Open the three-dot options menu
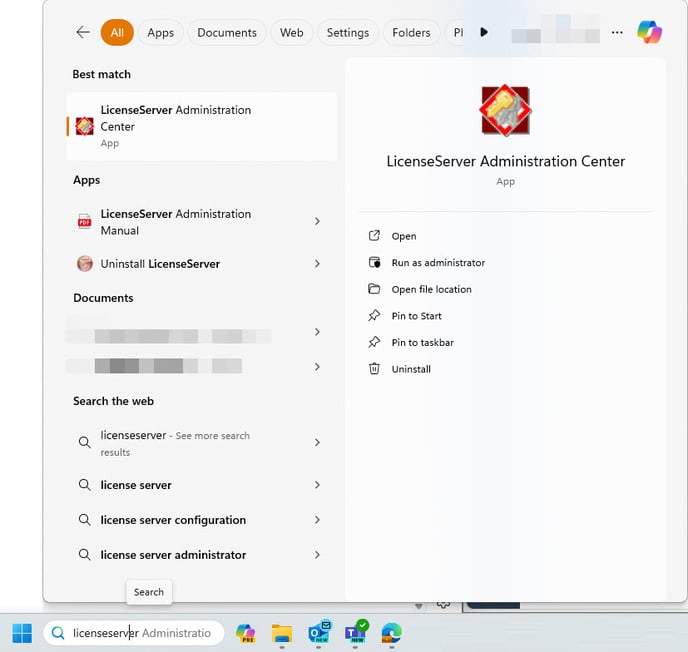The width and height of the screenshot is (688, 652). 617,32
